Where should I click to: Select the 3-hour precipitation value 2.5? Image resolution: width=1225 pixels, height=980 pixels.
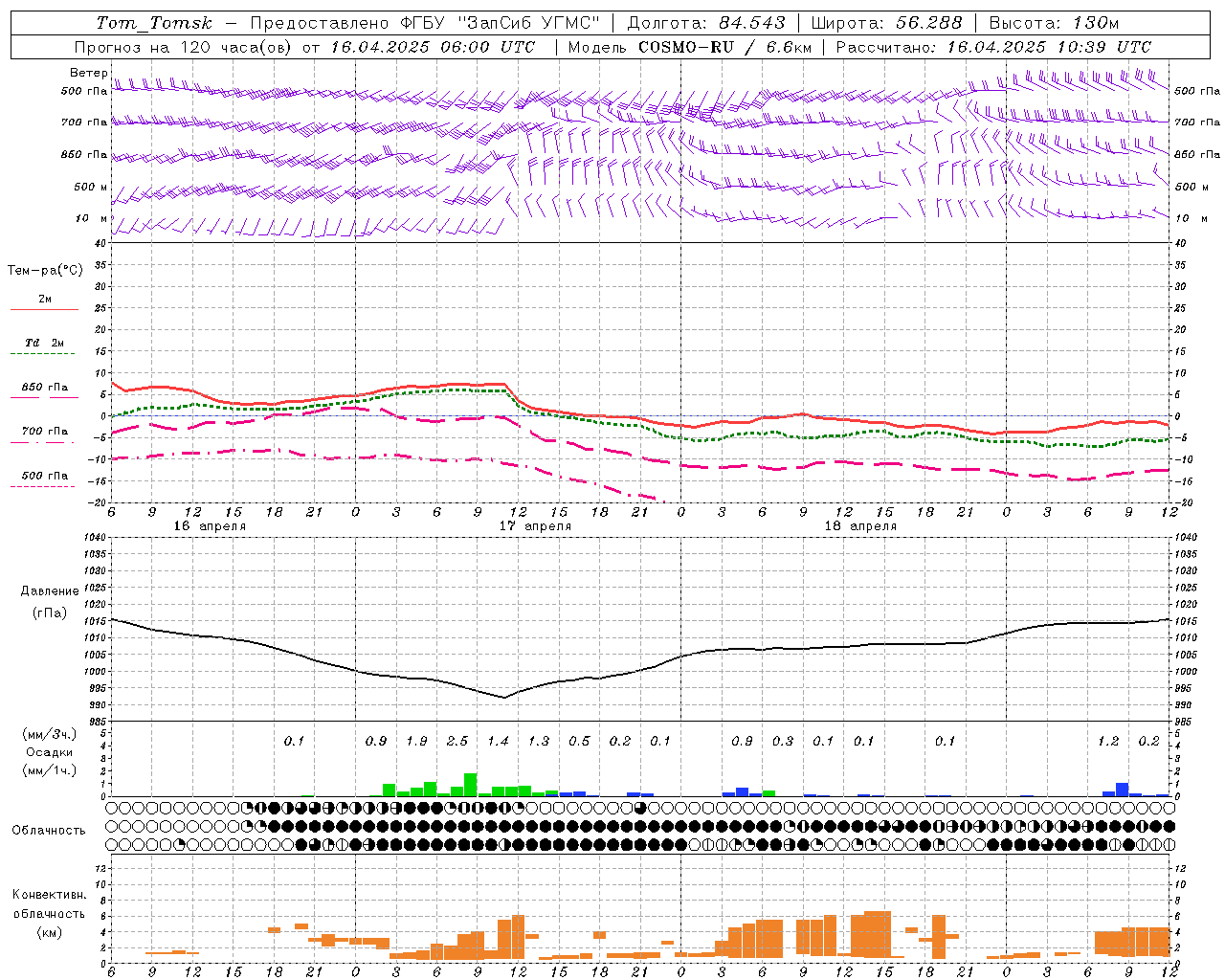pyautogui.click(x=457, y=742)
